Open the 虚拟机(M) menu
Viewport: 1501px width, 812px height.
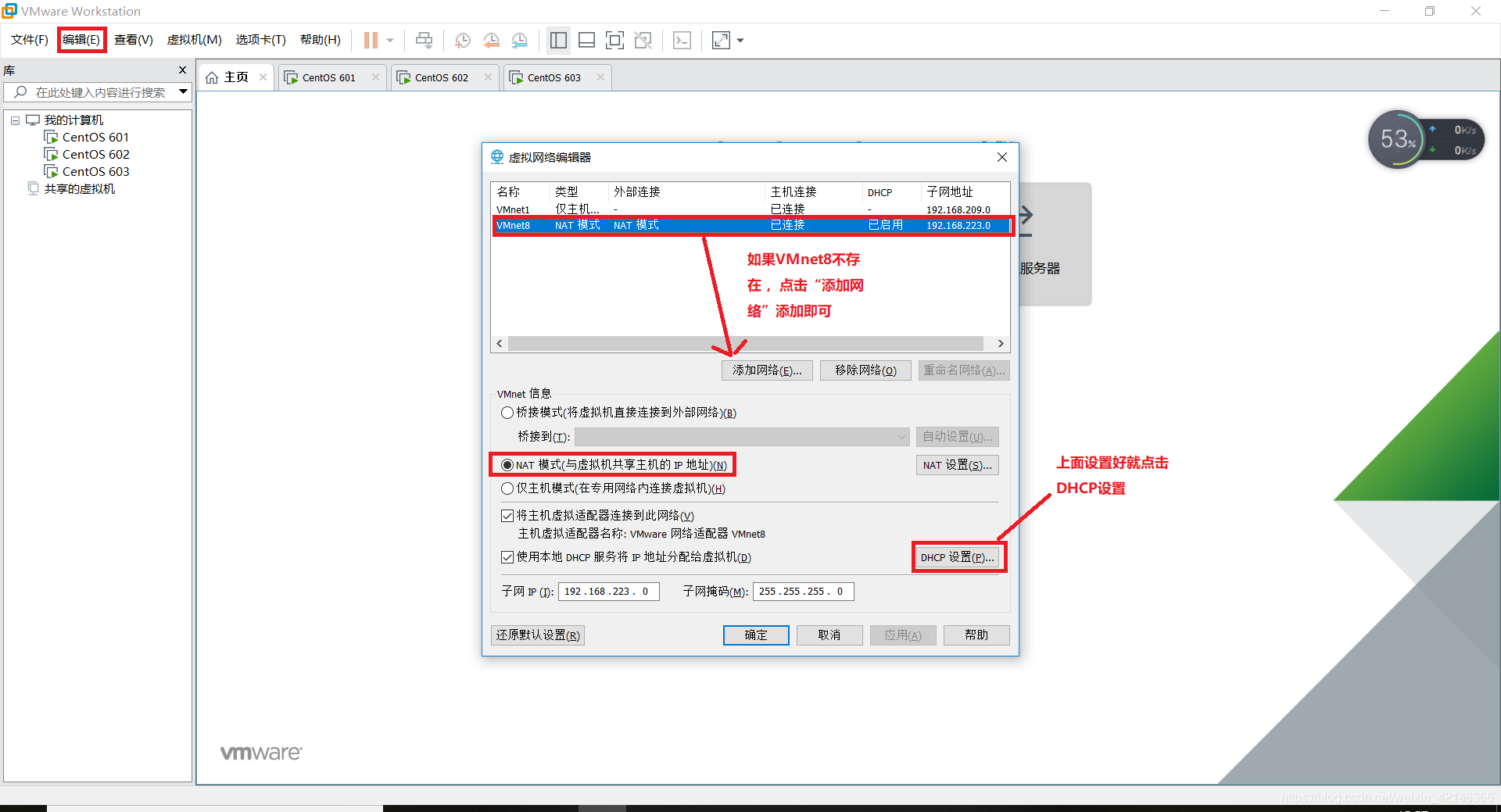(195, 40)
